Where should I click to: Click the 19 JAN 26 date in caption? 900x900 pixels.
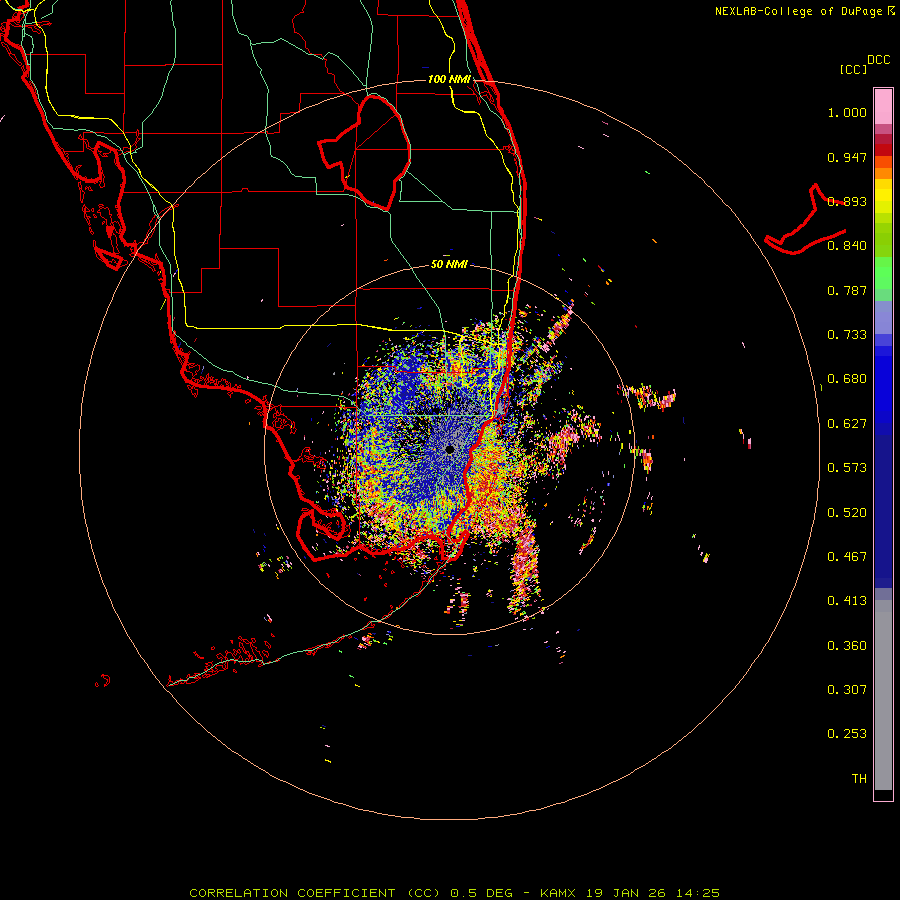[x=626, y=893]
